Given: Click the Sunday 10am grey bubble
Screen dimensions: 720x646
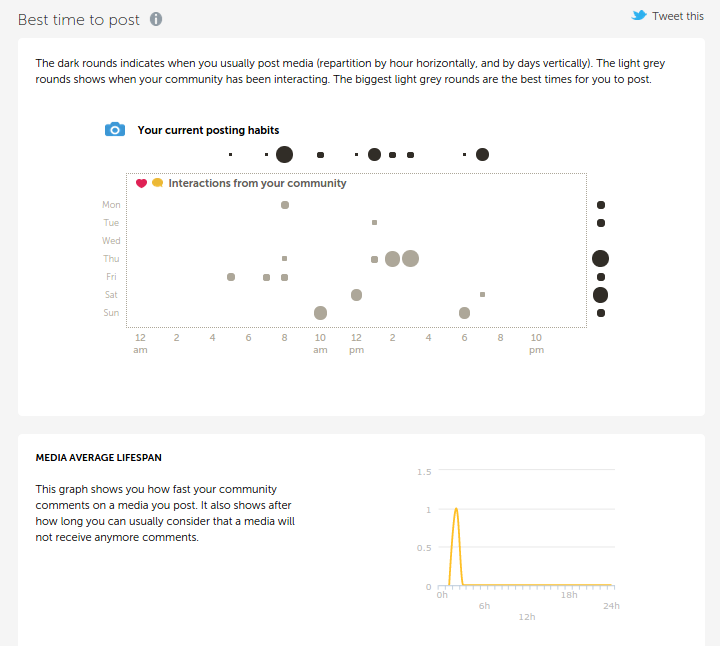Looking at the screenshot, I should [320, 313].
